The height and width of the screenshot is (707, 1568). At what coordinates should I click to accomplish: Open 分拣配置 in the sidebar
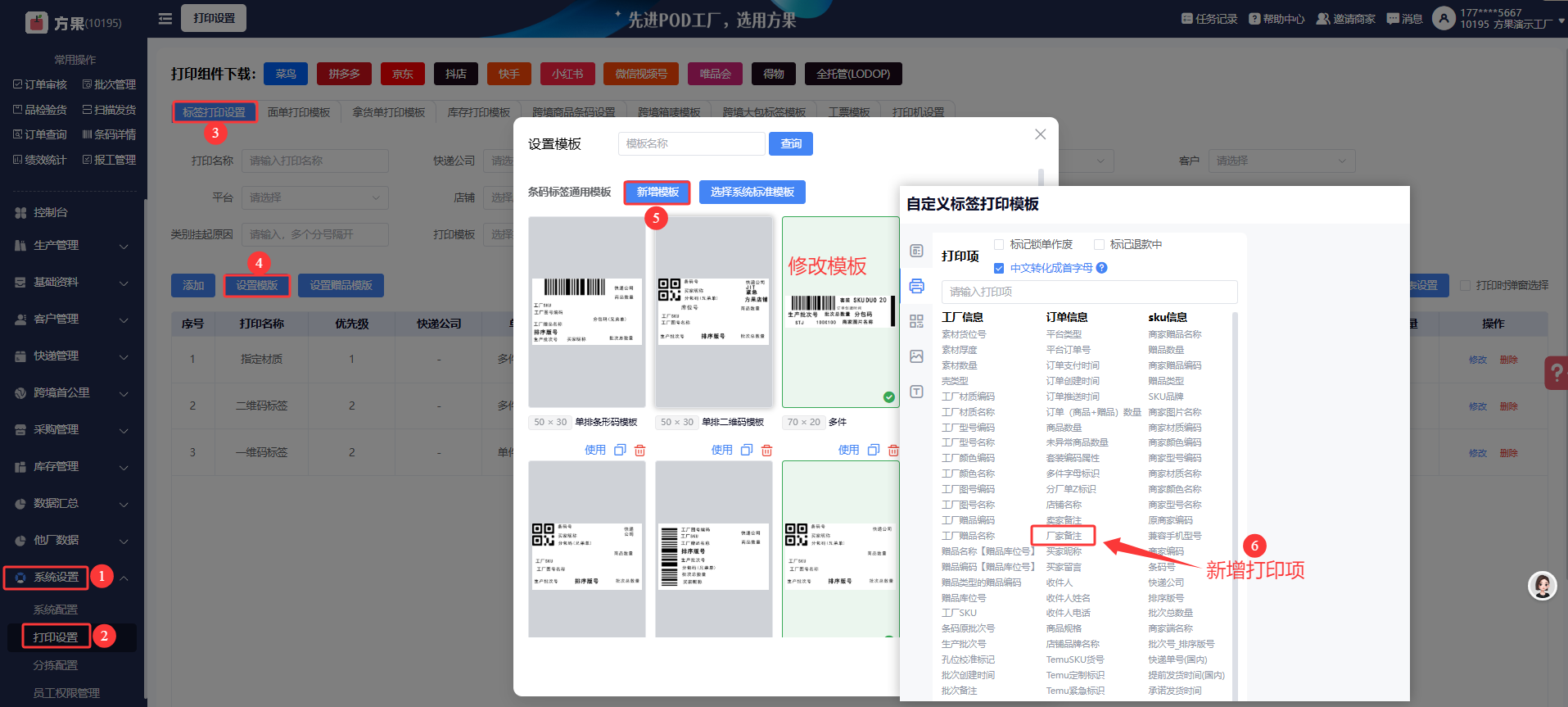pos(56,665)
